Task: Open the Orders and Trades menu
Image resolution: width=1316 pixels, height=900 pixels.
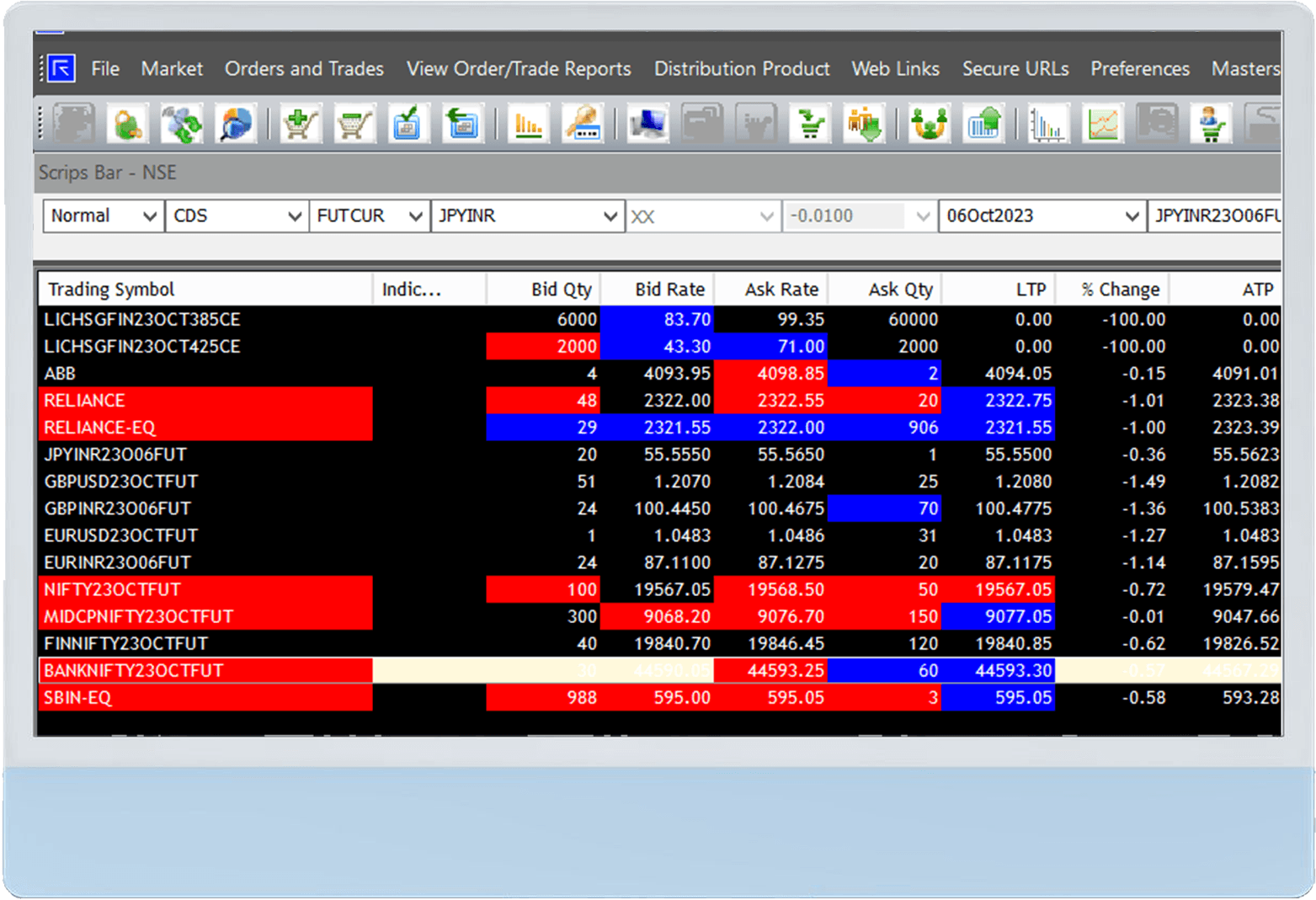Action: 304,69
